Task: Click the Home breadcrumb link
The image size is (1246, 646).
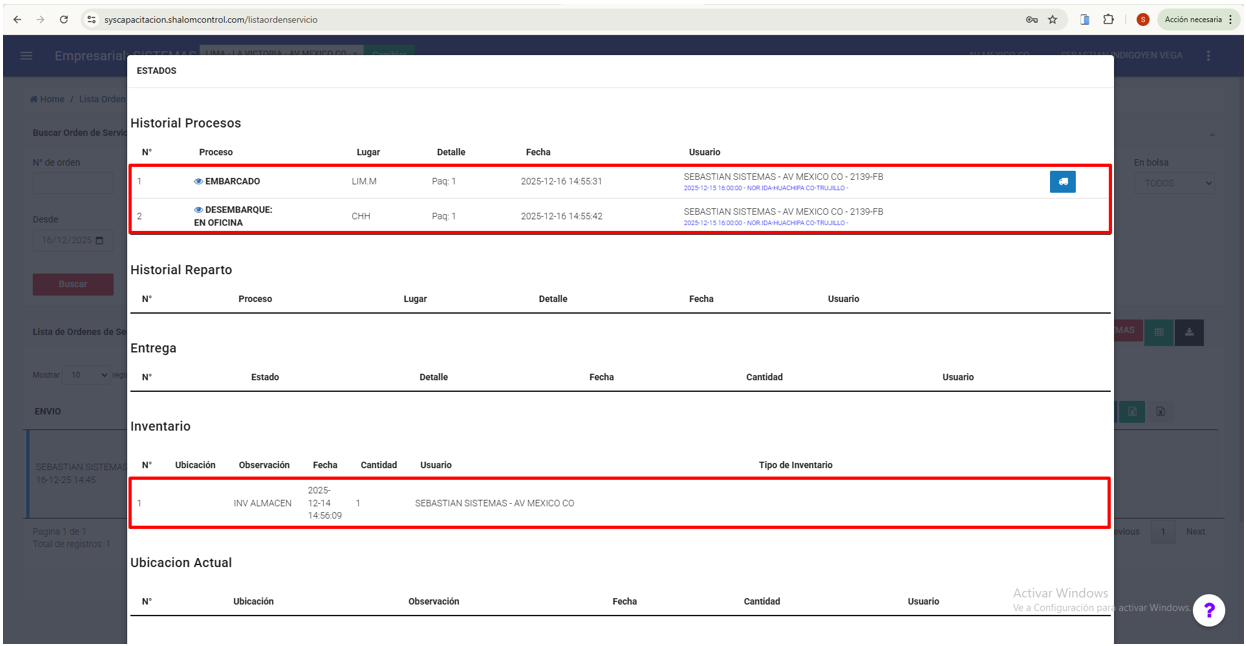Action: point(47,99)
